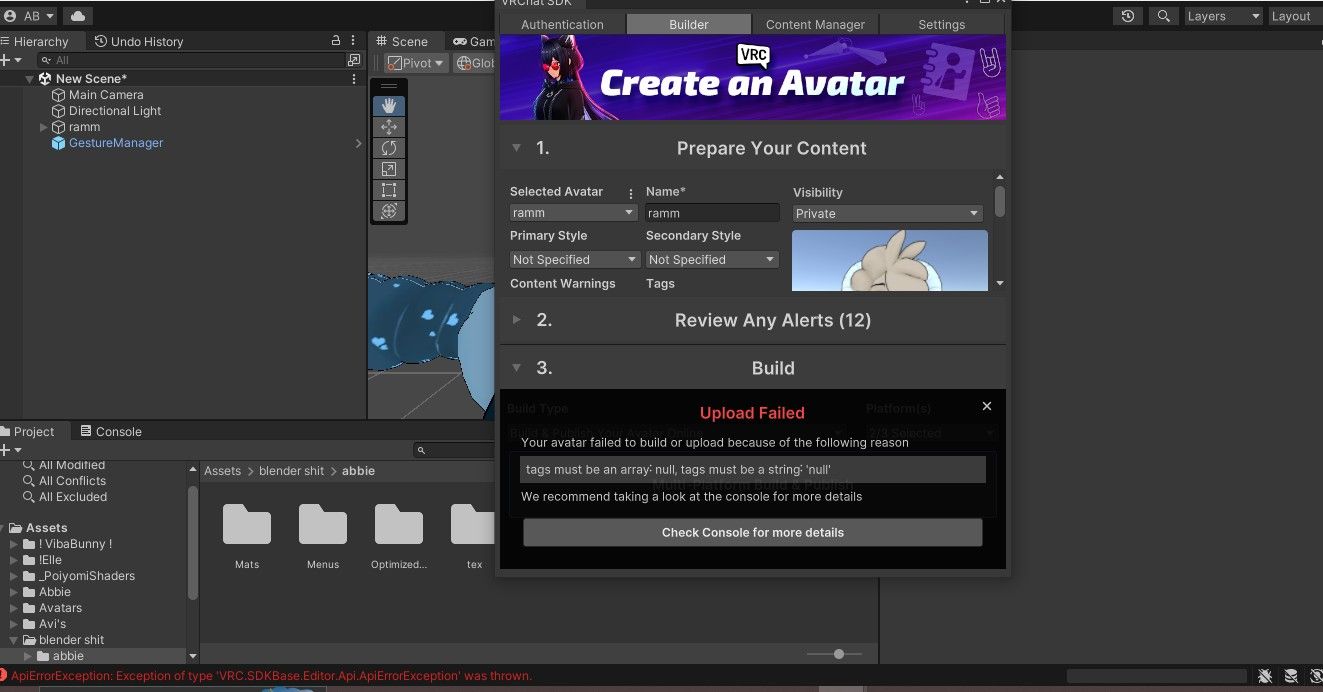This screenshot has width=1323, height=692.
Task: Click Check Console for more details
Action: pos(752,532)
